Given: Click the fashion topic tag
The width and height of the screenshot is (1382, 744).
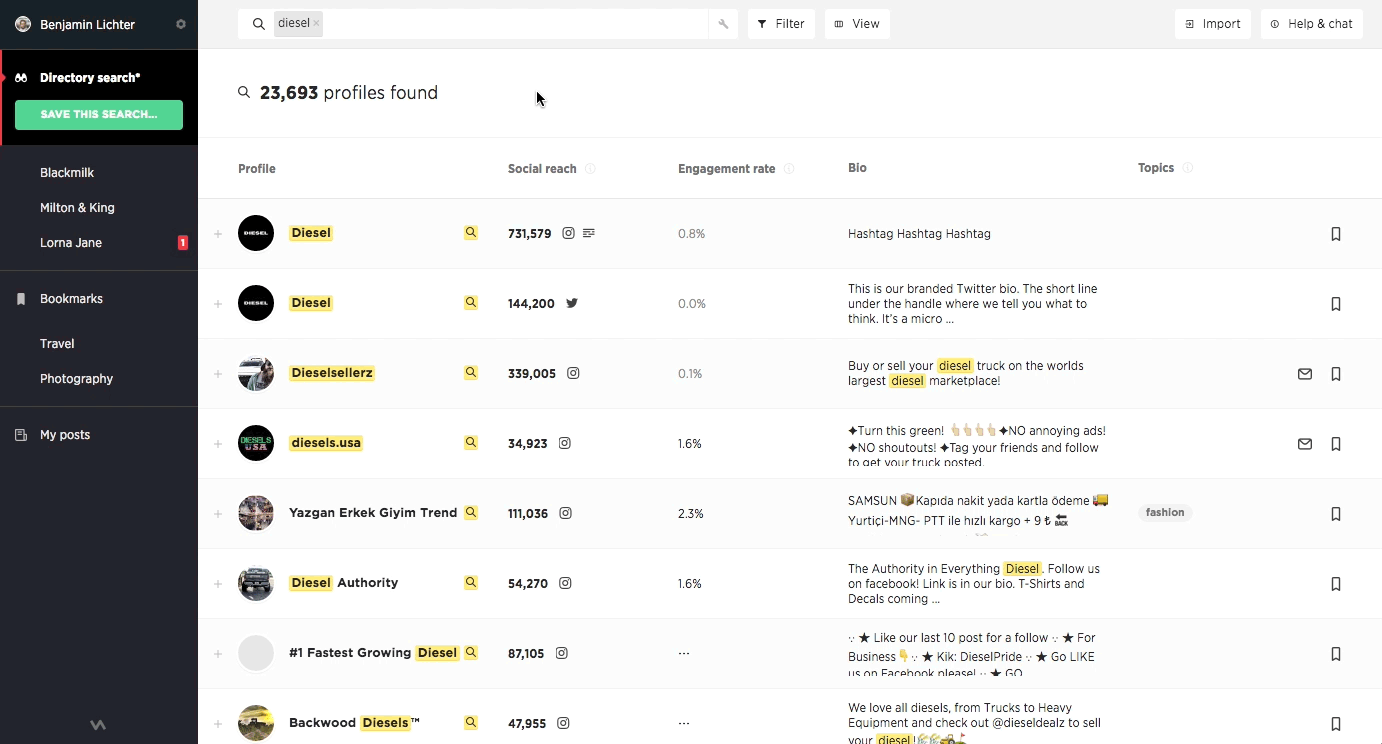Looking at the screenshot, I should [x=1165, y=513].
